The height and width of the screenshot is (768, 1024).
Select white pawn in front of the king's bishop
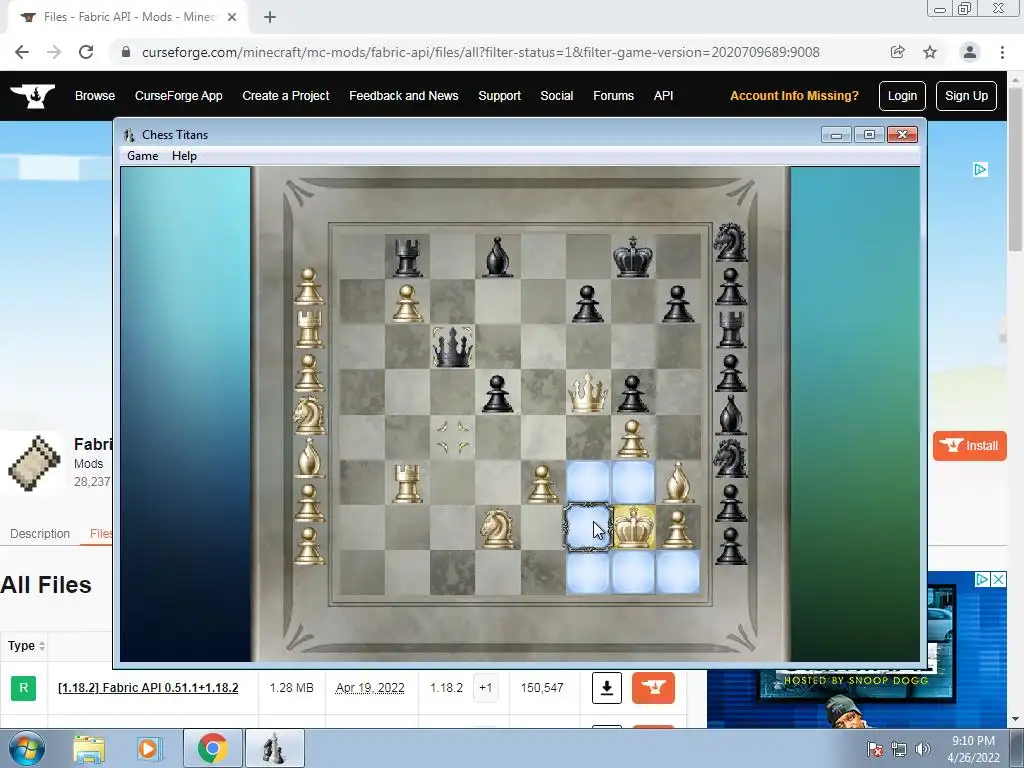[632, 438]
